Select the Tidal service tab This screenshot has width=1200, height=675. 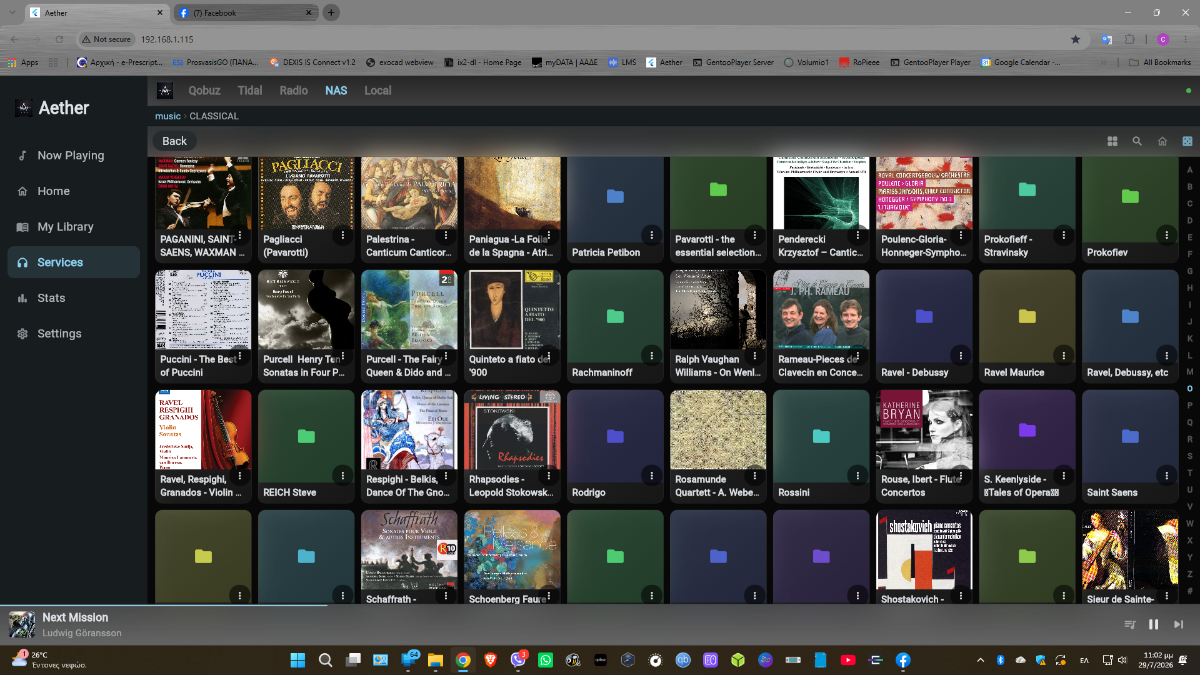pyautogui.click(x=250, y=90)
